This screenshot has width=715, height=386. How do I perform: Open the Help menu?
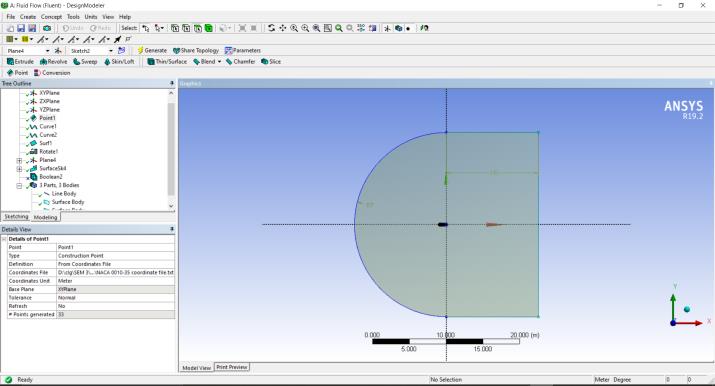(x=125, y=17)
